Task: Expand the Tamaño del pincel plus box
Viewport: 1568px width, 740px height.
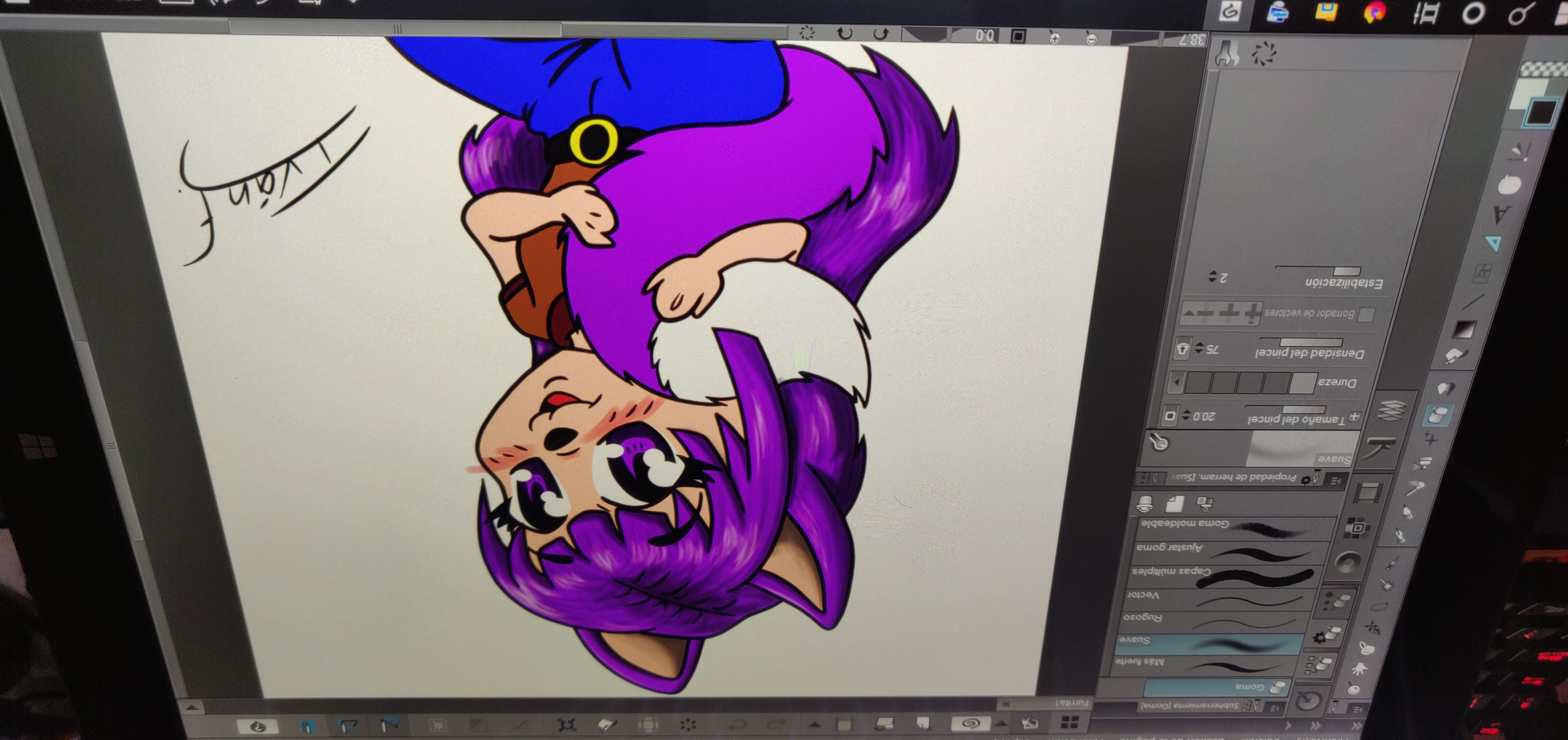Action: [x=1354, y=417]
